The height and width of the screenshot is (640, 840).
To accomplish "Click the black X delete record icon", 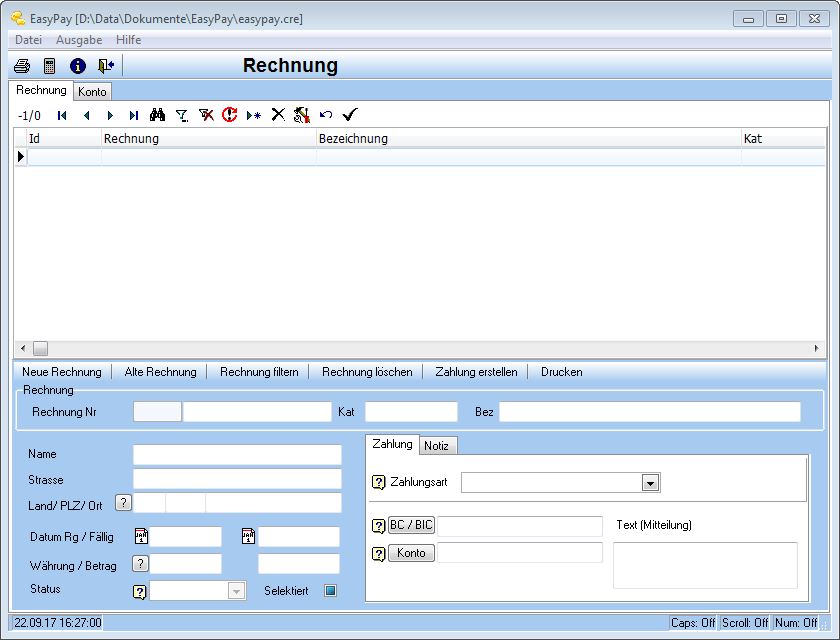I will (x=278, y=115).
